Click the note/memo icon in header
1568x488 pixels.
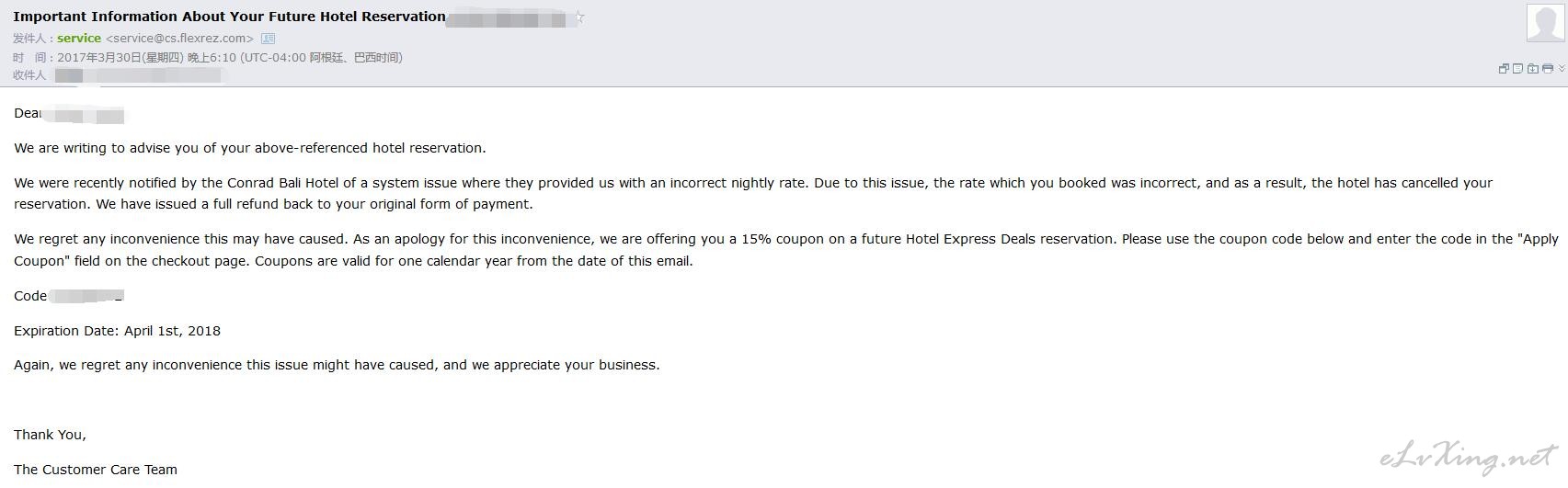(1517, 68)
